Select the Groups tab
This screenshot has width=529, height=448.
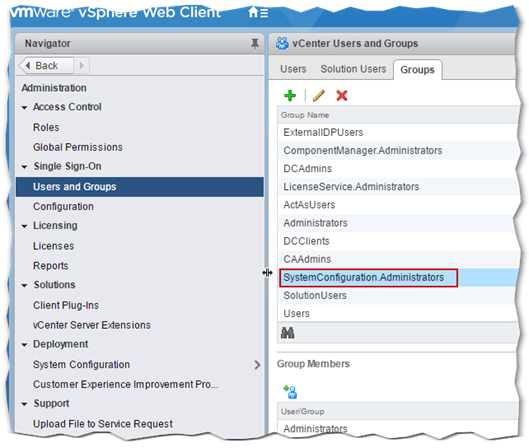[417, 70]
